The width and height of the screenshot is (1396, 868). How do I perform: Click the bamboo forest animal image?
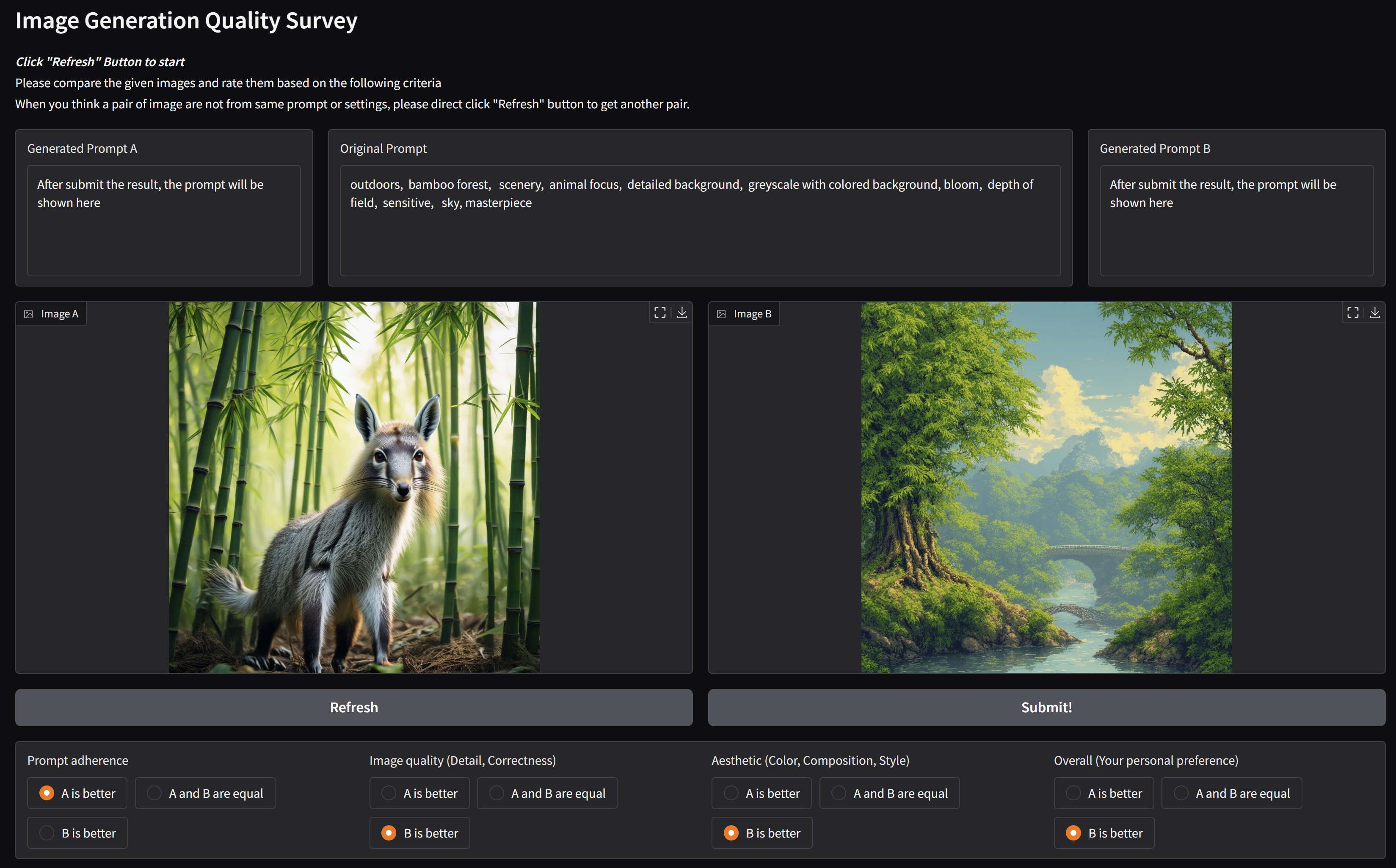click(x=353, y=488)
